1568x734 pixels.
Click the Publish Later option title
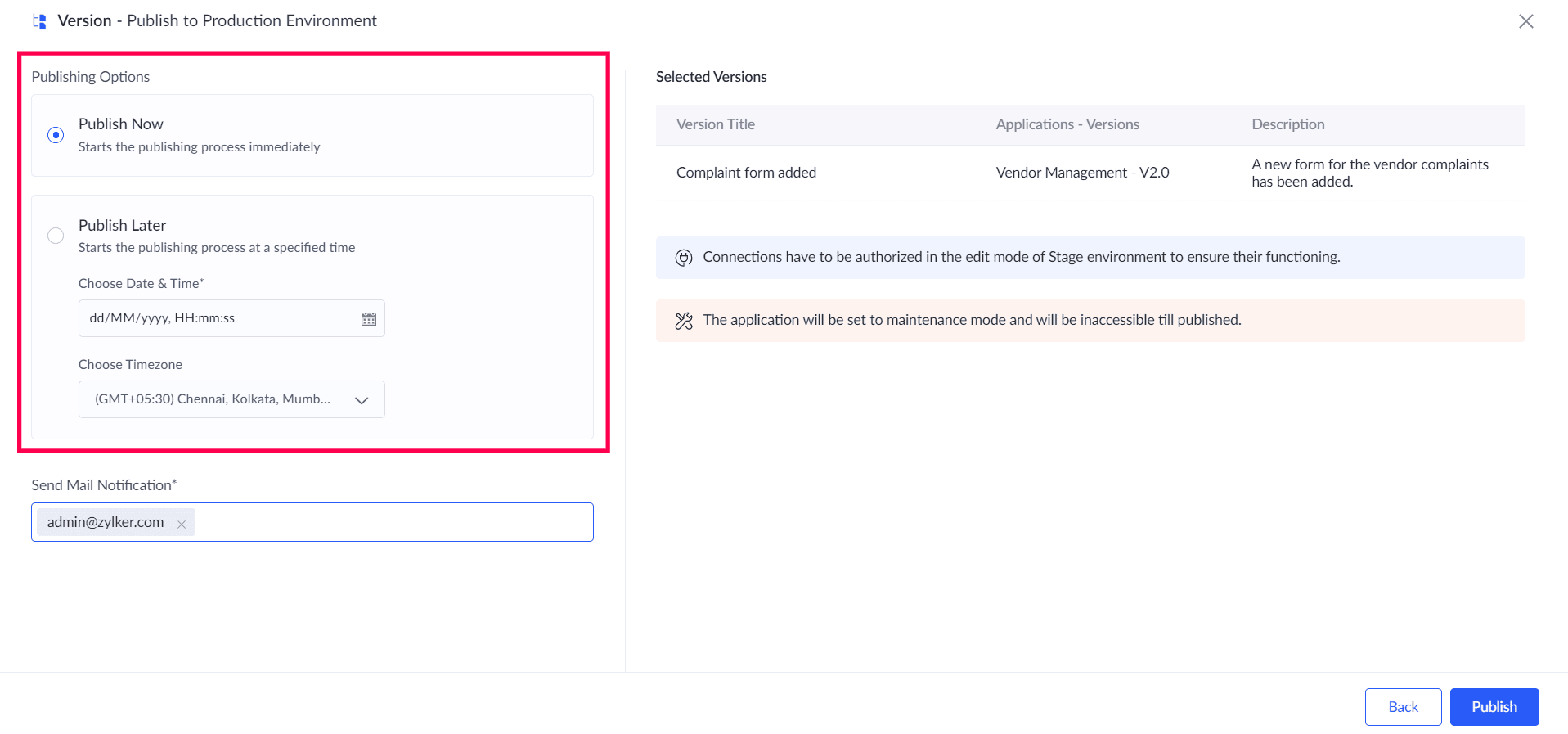pyautogui.click(x=122, y=225)
